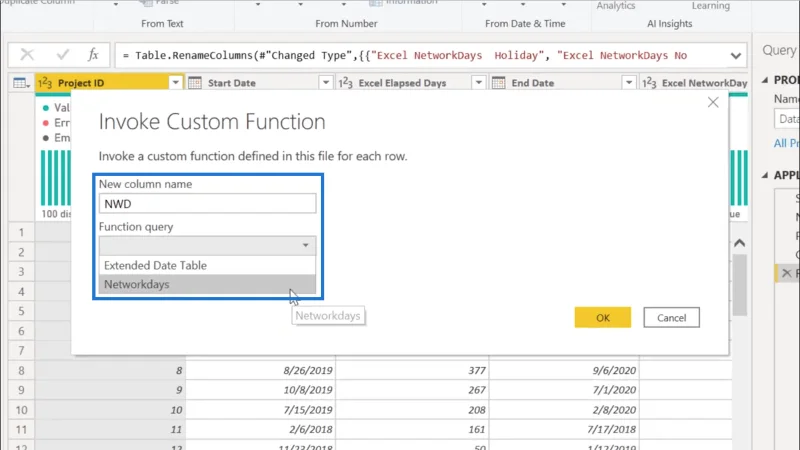Image resolution: width=800 pixels, height=450 pixels.
Task: Click Excel NetworkDay column type icon
Action: (x=649, y=83)
